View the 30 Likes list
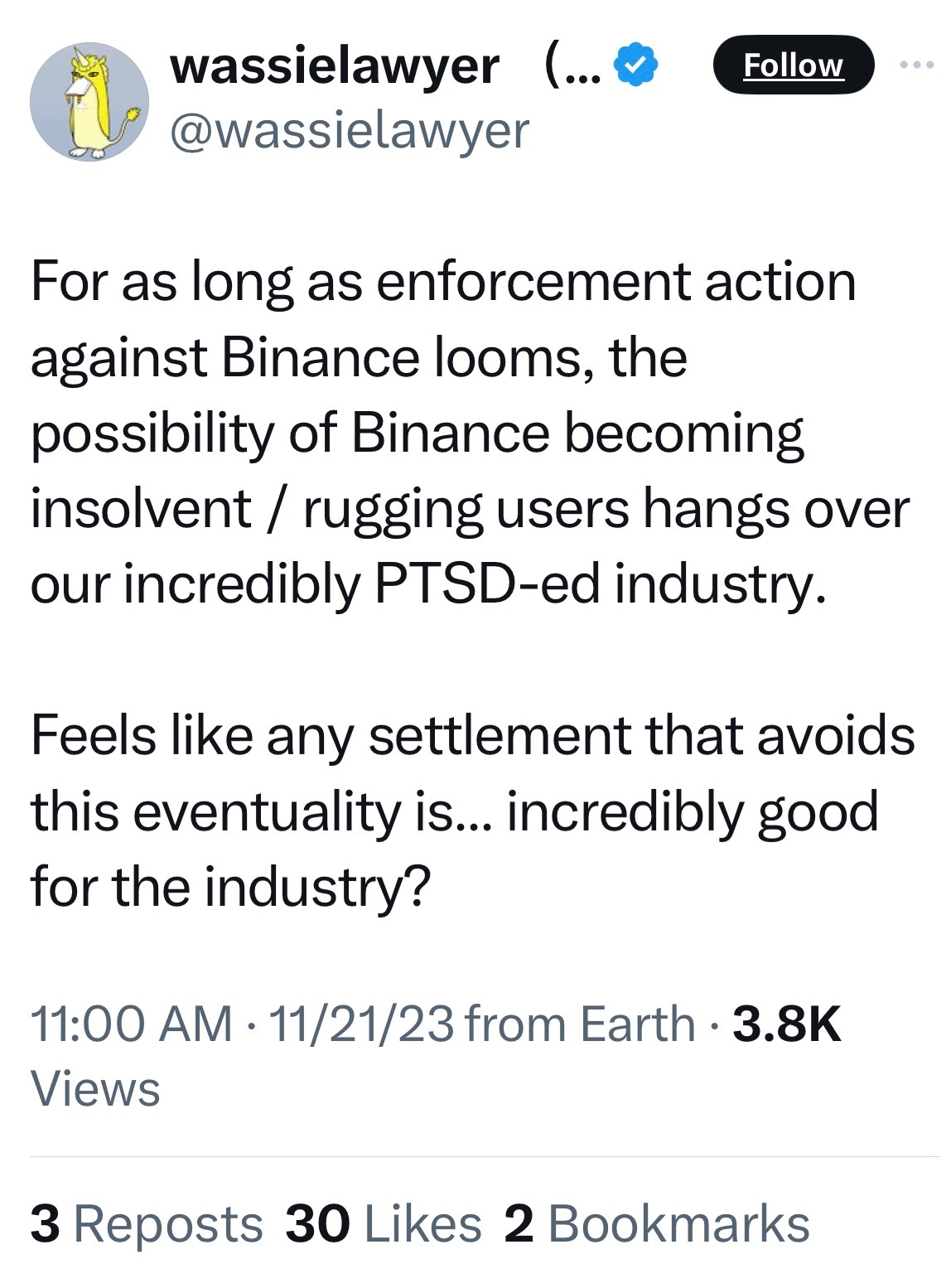Screen dimensions: 951x1288 tap(383, 1224)
